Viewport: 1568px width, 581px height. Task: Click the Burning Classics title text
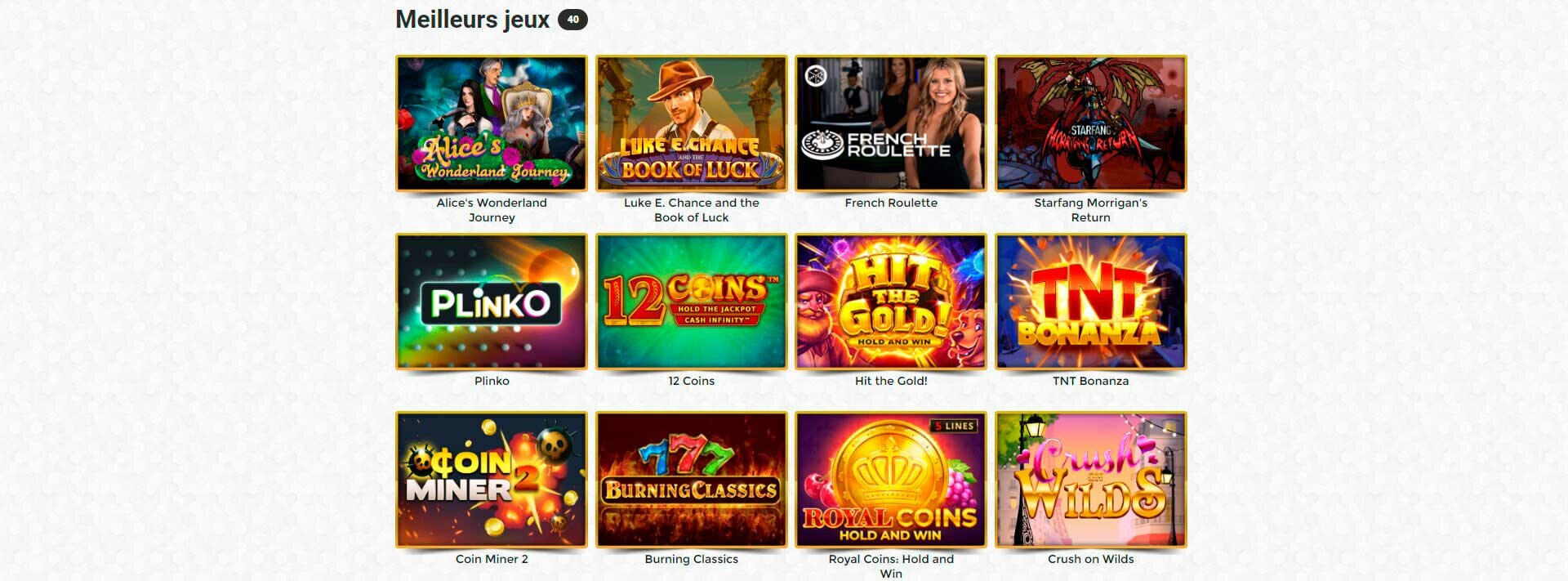click(x=692, y=559)
